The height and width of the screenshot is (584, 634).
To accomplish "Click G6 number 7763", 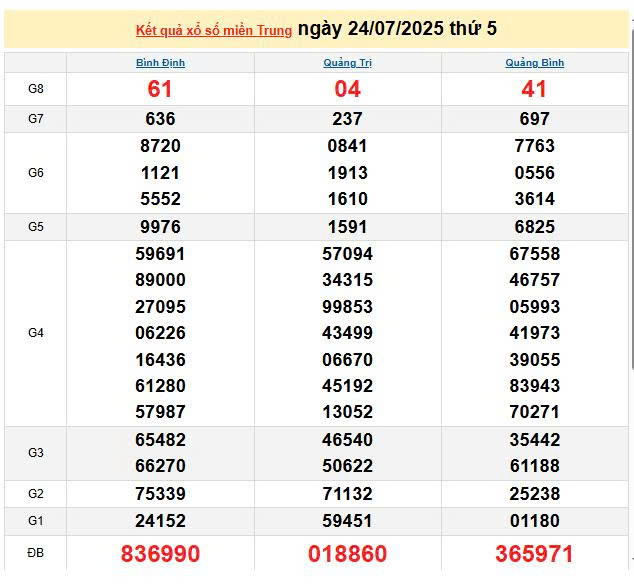I will pyautogui.click(x=535, y=146).
